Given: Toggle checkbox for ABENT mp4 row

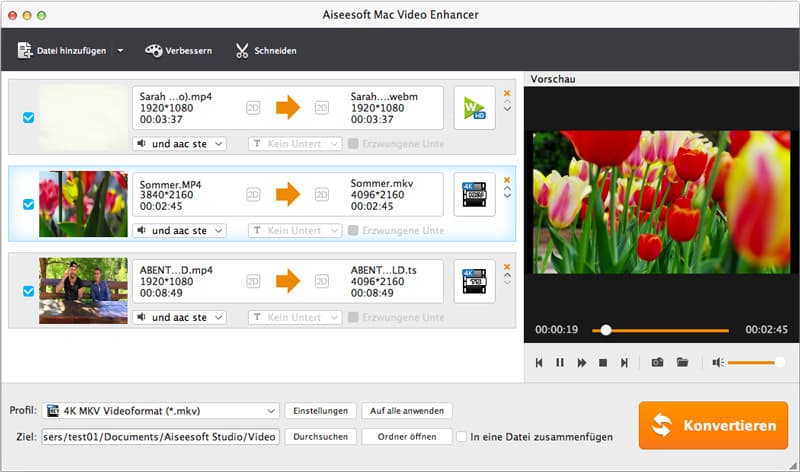Looking at the screenshot, I should click(x=29, y=291).
